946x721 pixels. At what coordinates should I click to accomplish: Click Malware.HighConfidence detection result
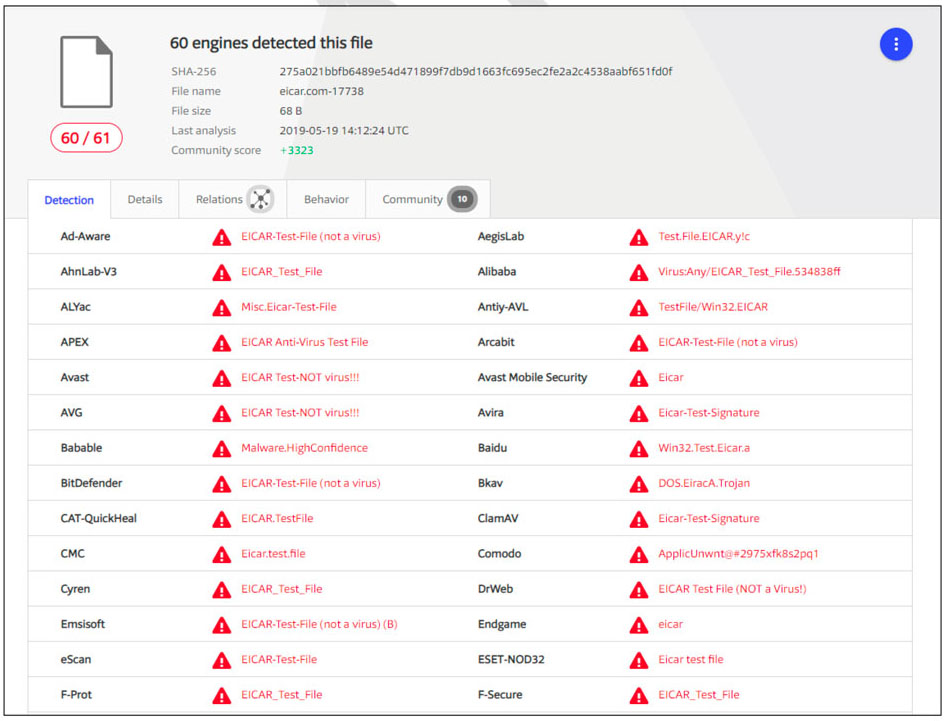[304, 448]
